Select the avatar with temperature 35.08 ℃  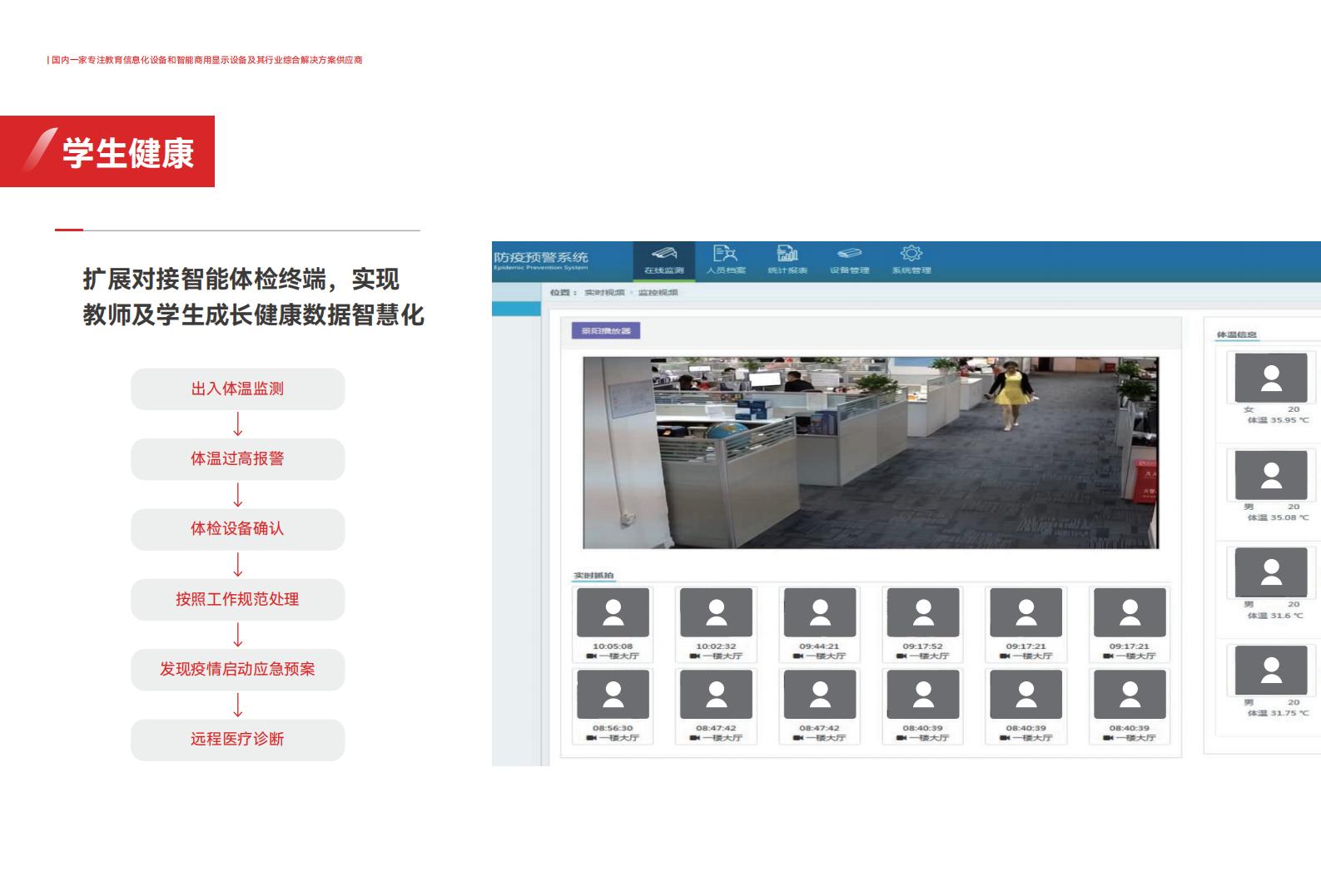pos(1271,476)
